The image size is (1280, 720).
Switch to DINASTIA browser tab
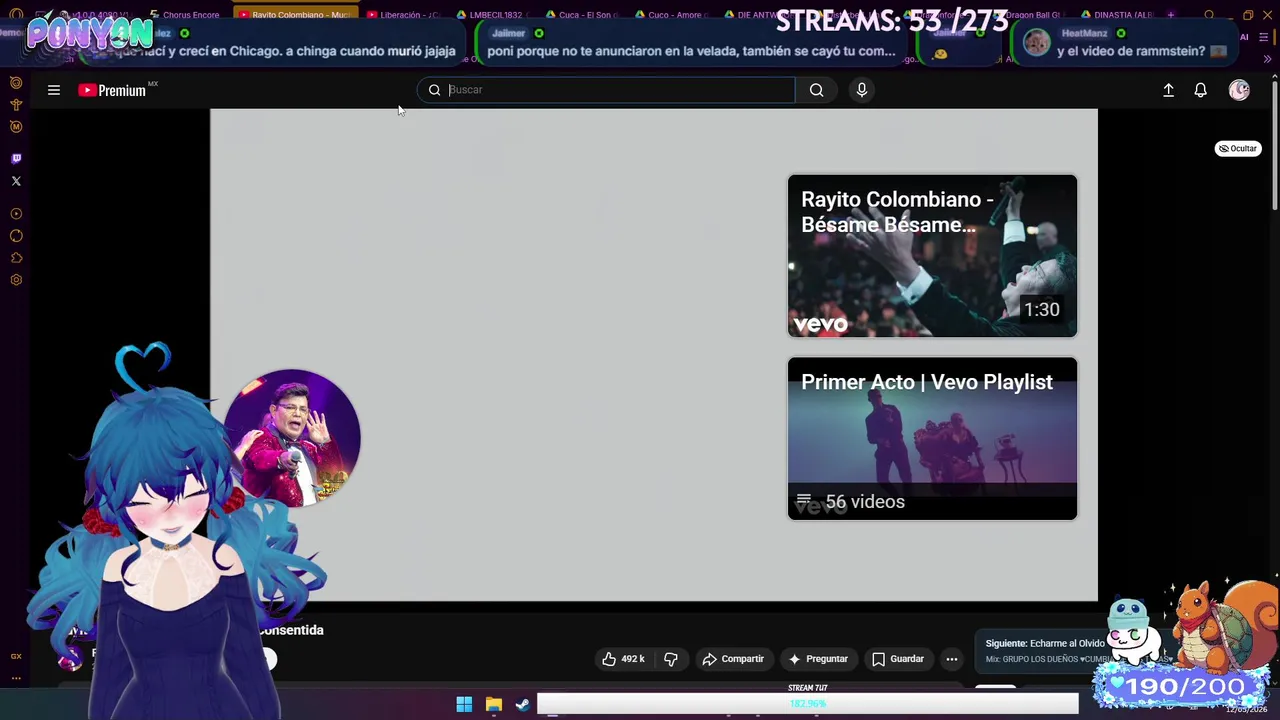click(x=1118, y=14)
